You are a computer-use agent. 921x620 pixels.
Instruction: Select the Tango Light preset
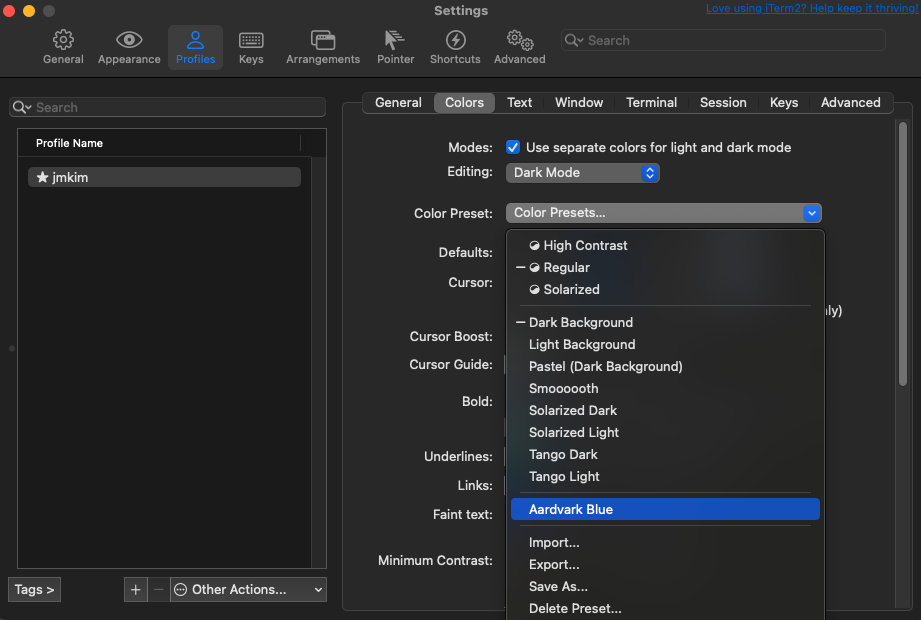[x=665, y=476]
